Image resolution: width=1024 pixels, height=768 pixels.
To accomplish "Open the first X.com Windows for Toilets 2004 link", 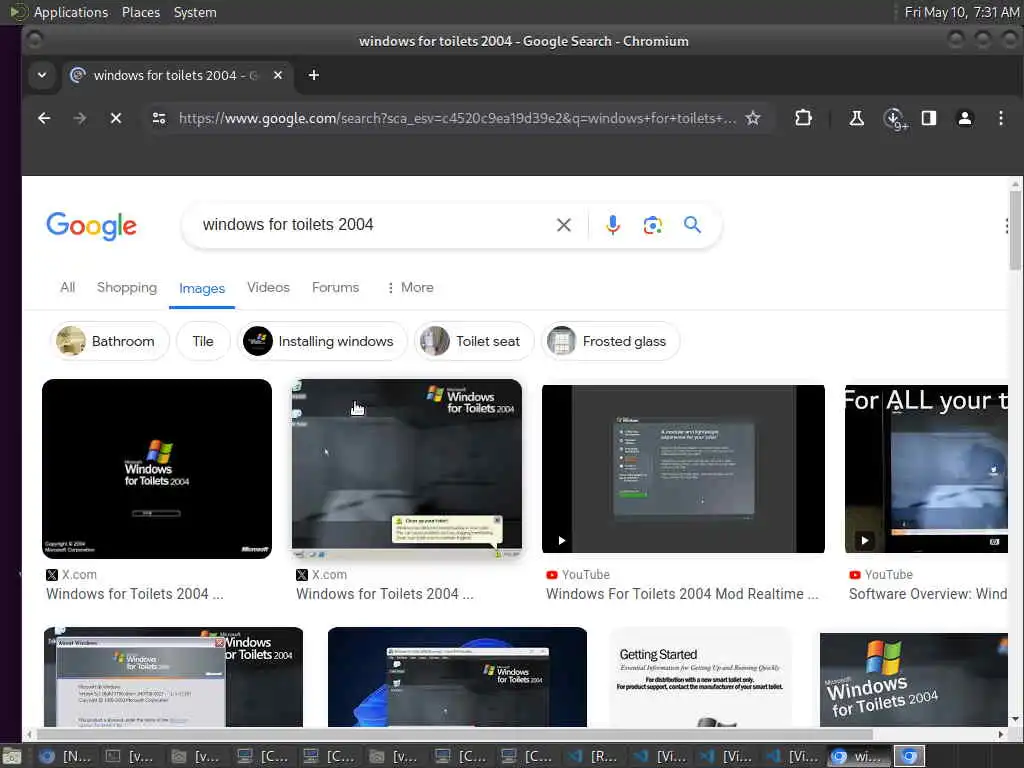I will (x=135, y=594).
